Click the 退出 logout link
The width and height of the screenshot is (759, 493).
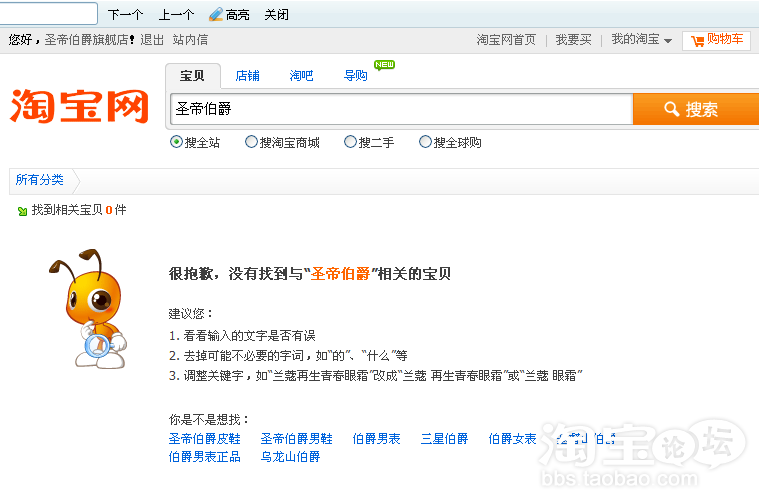coord(152,40)
